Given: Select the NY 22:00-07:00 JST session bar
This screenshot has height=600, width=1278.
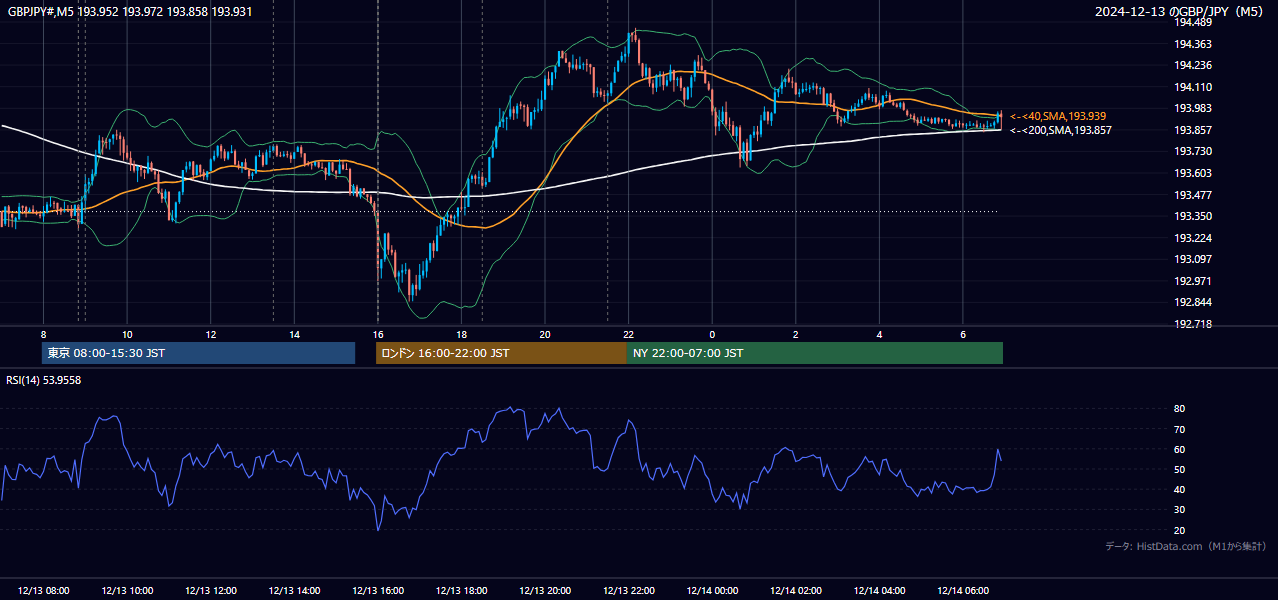Looking at the screenshot, I should [x=815, y=353].
